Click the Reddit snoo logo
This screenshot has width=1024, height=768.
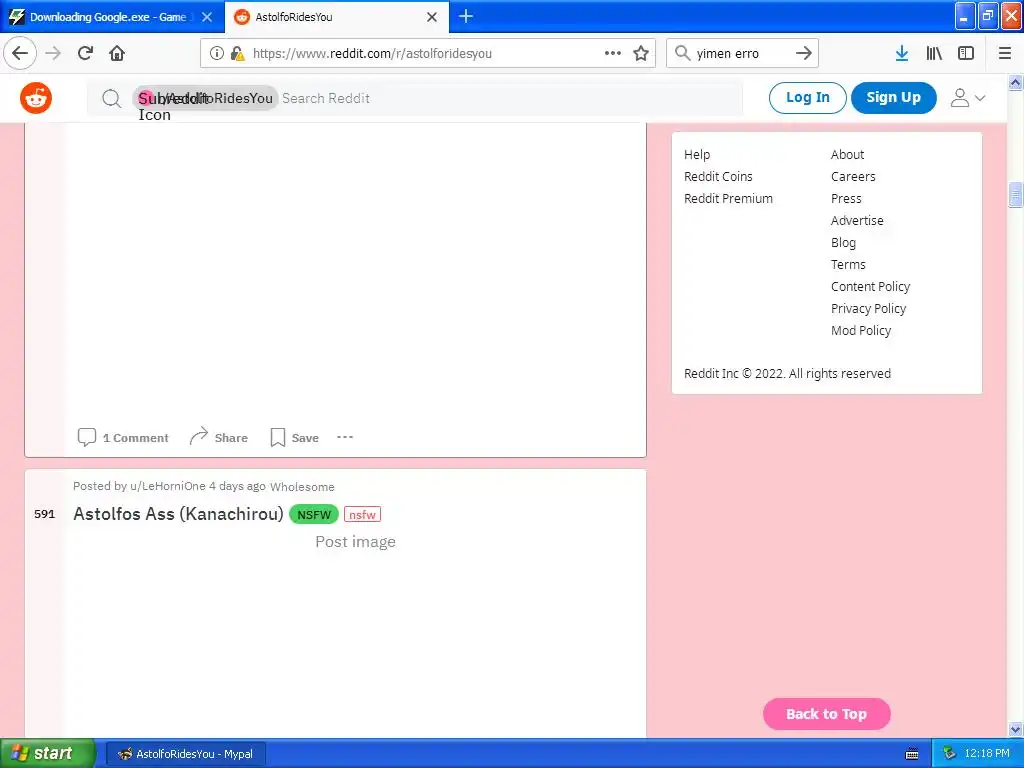36,98
